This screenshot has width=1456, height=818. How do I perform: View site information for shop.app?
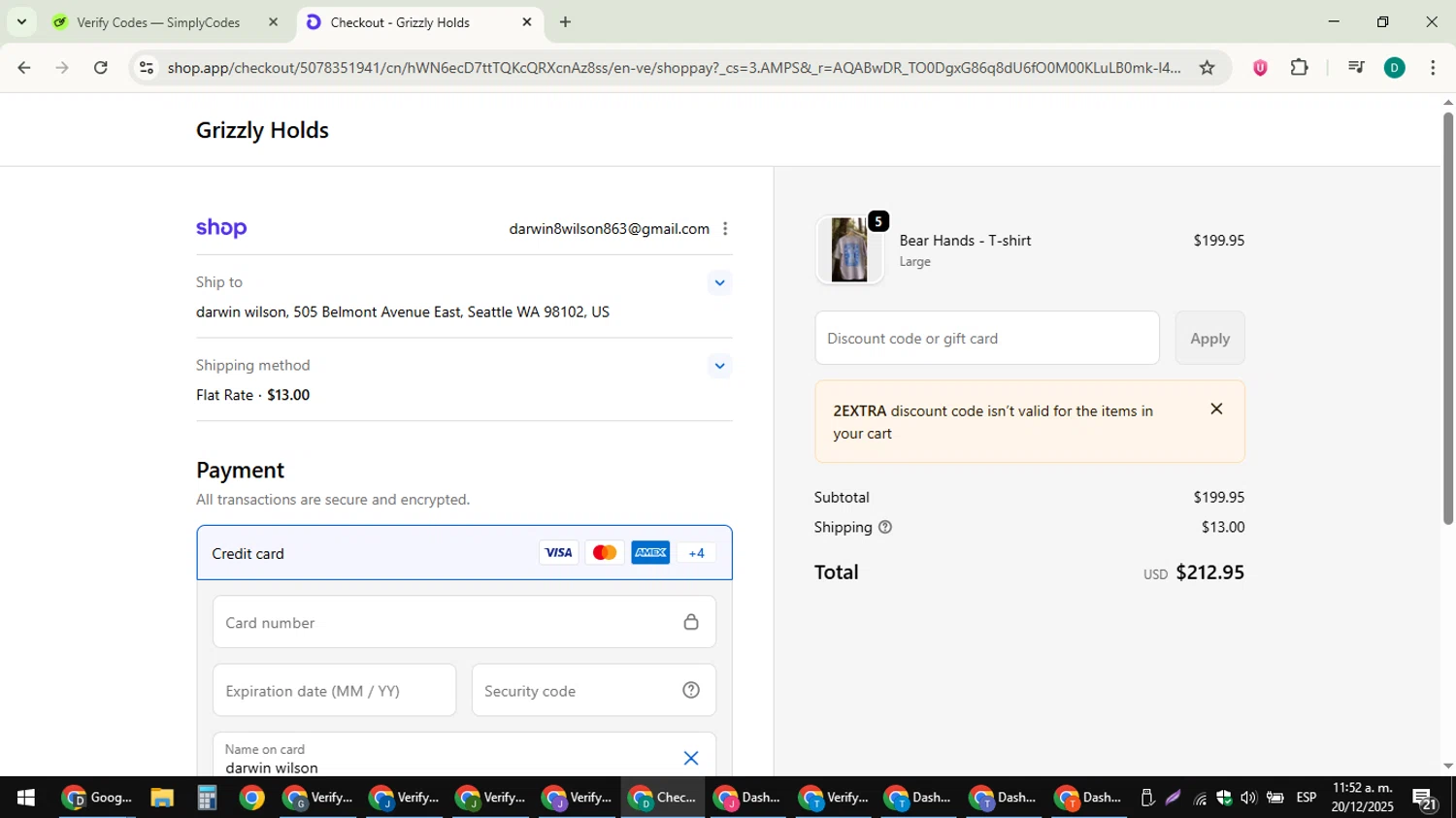[147, 68]
